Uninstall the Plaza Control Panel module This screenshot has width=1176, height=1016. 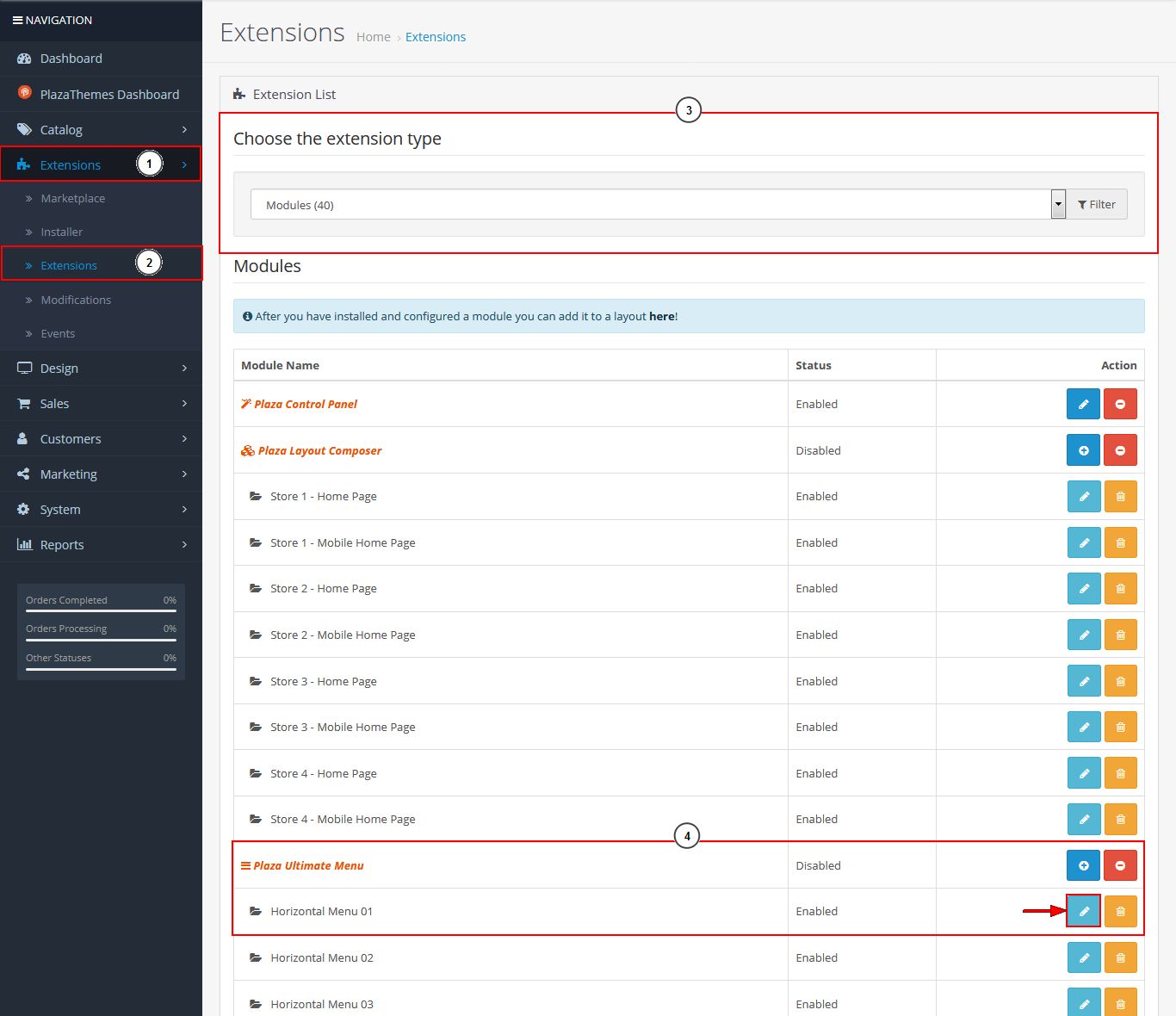coord(1120,404)
